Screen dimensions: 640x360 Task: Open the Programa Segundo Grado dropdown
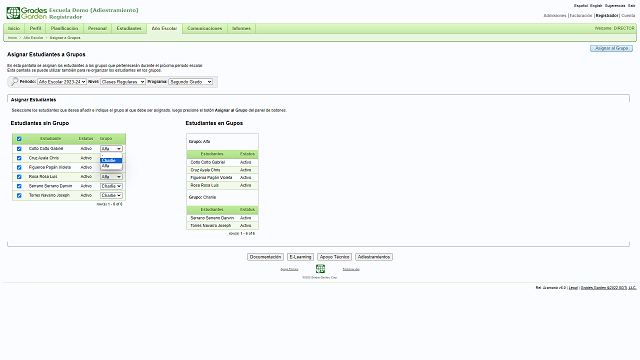pyautogui.click(x=191, y=82)
